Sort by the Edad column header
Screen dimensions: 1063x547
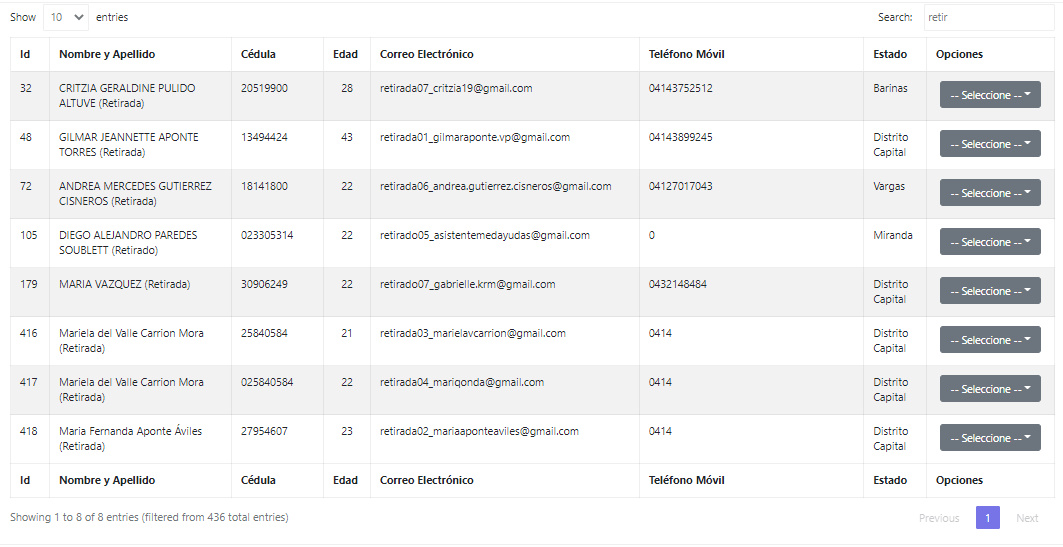[346, 54]
